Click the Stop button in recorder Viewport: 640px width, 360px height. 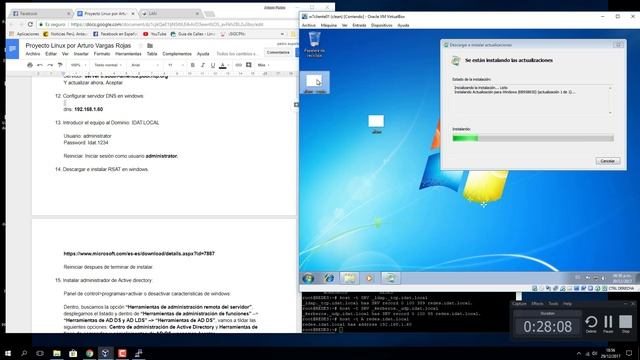tap(625, 324)
